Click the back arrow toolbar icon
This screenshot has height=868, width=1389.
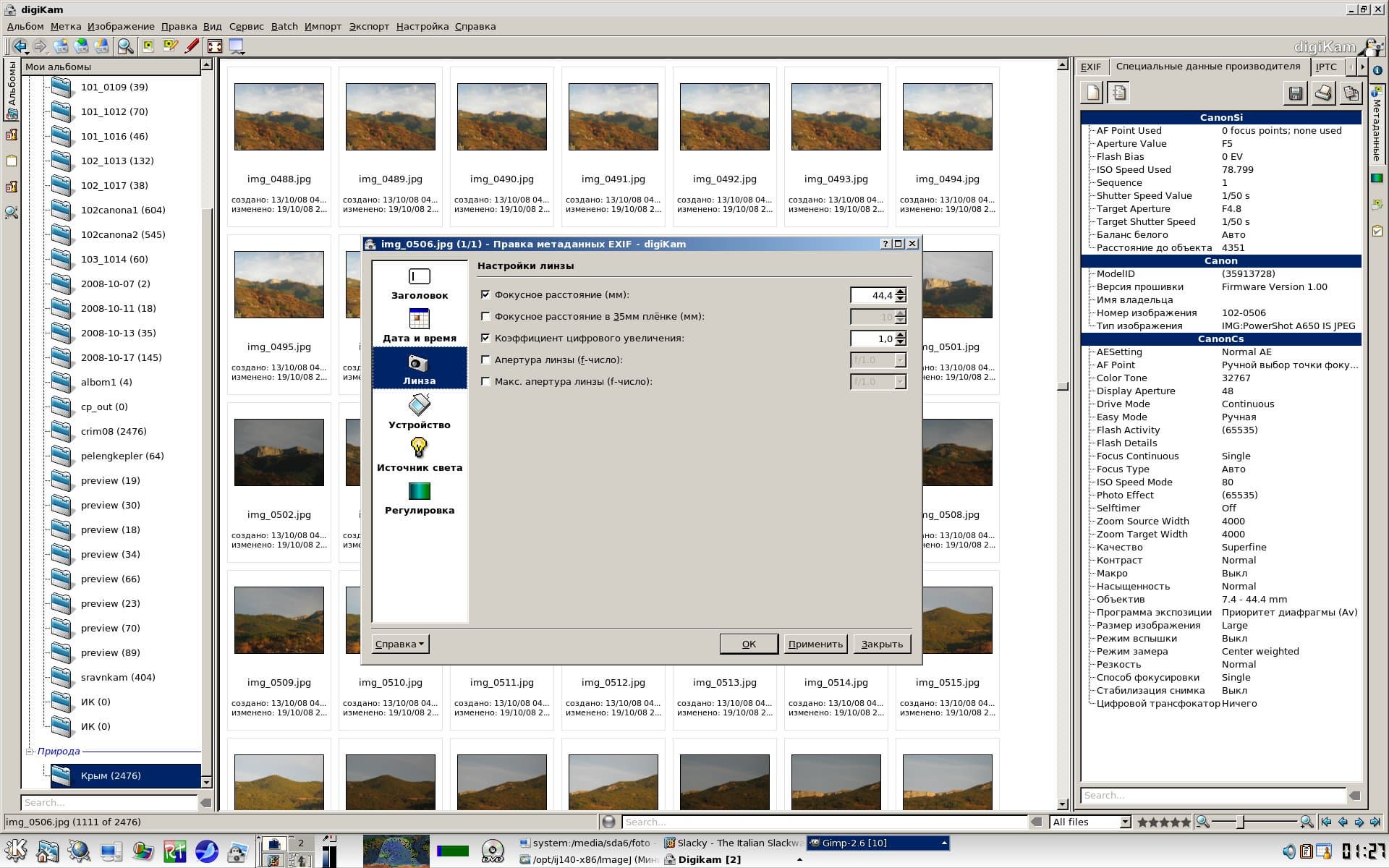coord(20,46)
